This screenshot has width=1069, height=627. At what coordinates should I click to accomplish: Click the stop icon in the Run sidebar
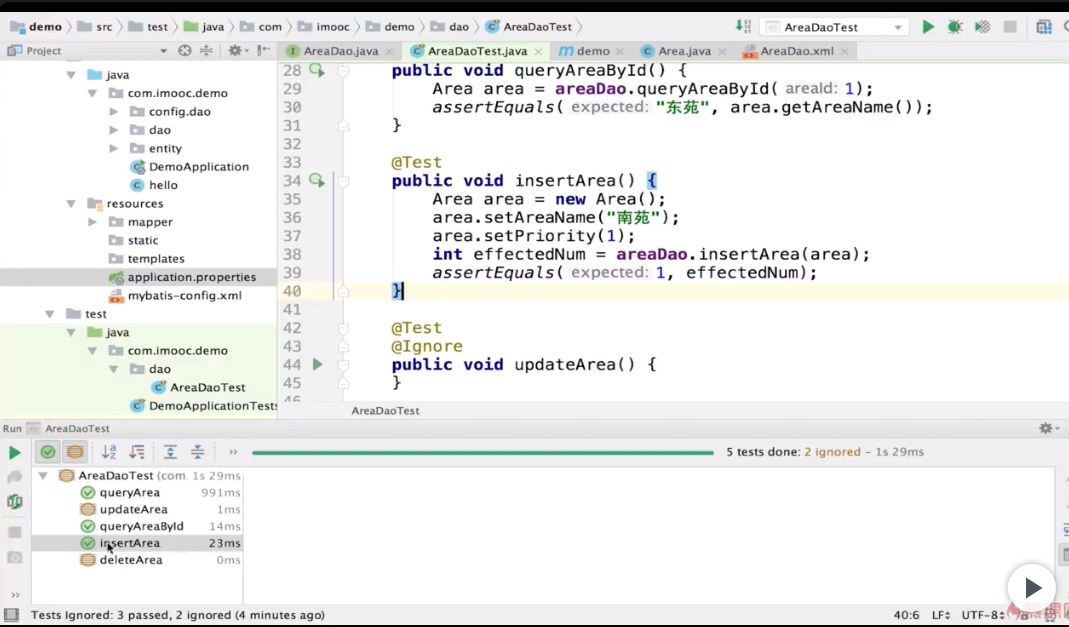14,532
